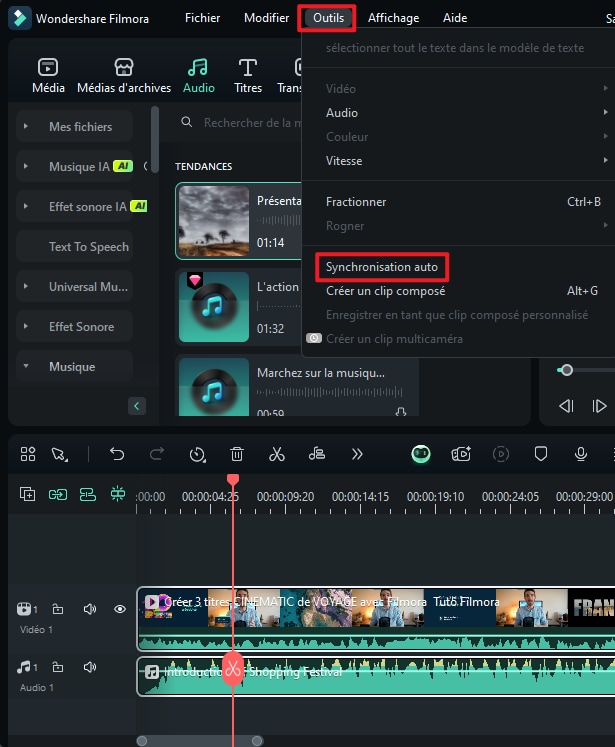Click the Wondershare Filmora logo

coord(20,18)
